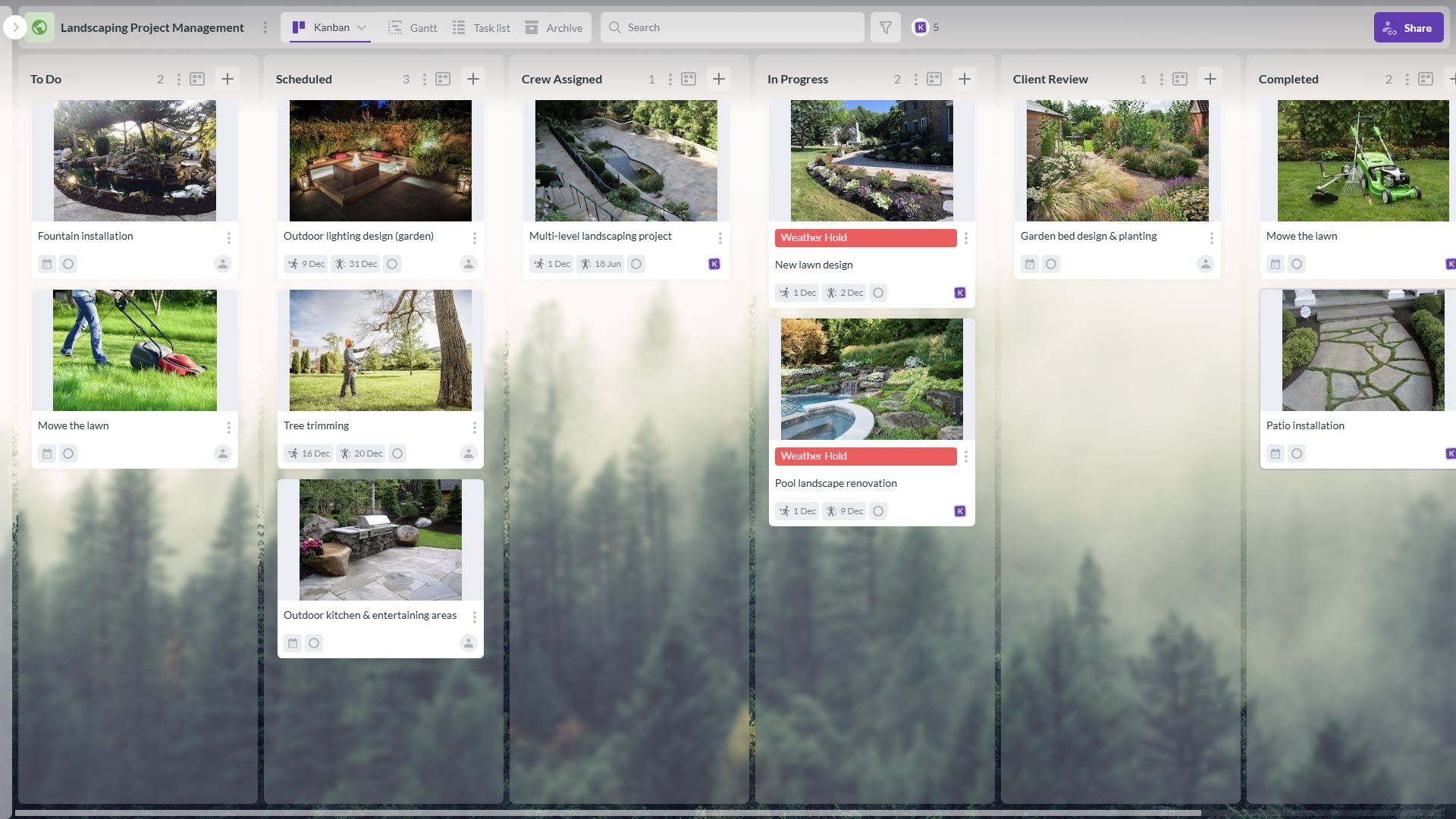
Task: Click the plus icon to add a task in Scheduled
Action: 473,78
